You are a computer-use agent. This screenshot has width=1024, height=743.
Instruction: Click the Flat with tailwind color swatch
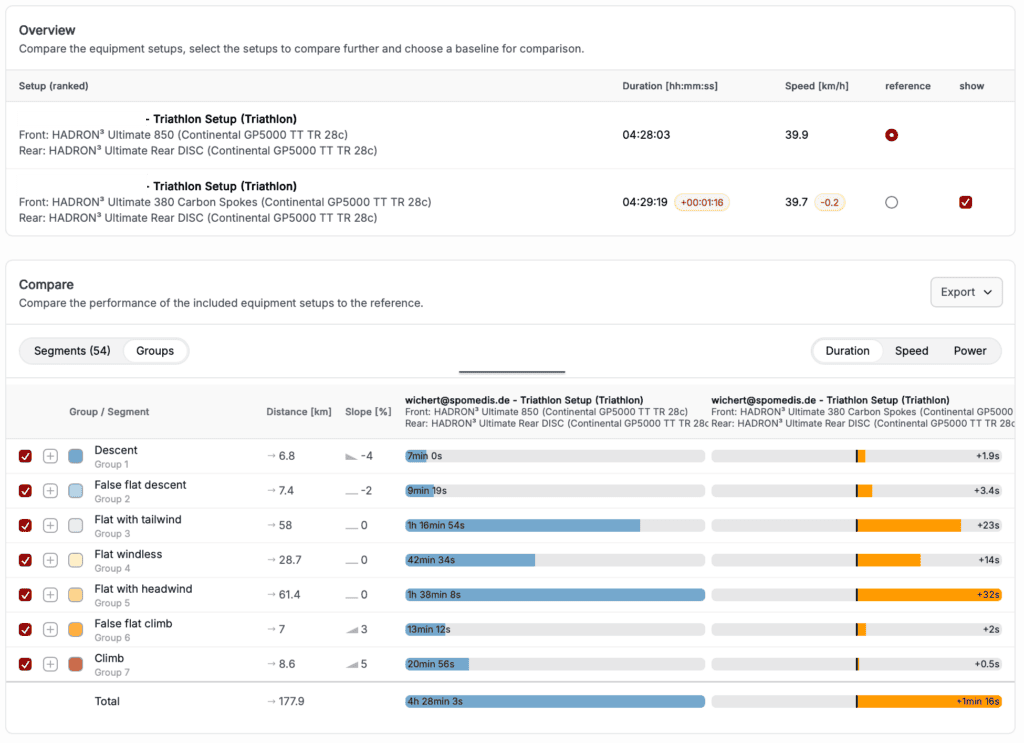[76, 525]
